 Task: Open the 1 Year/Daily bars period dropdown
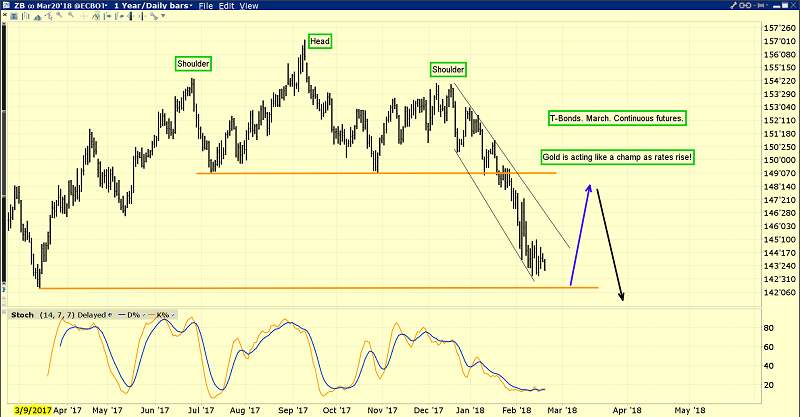(x=153, y=6)
